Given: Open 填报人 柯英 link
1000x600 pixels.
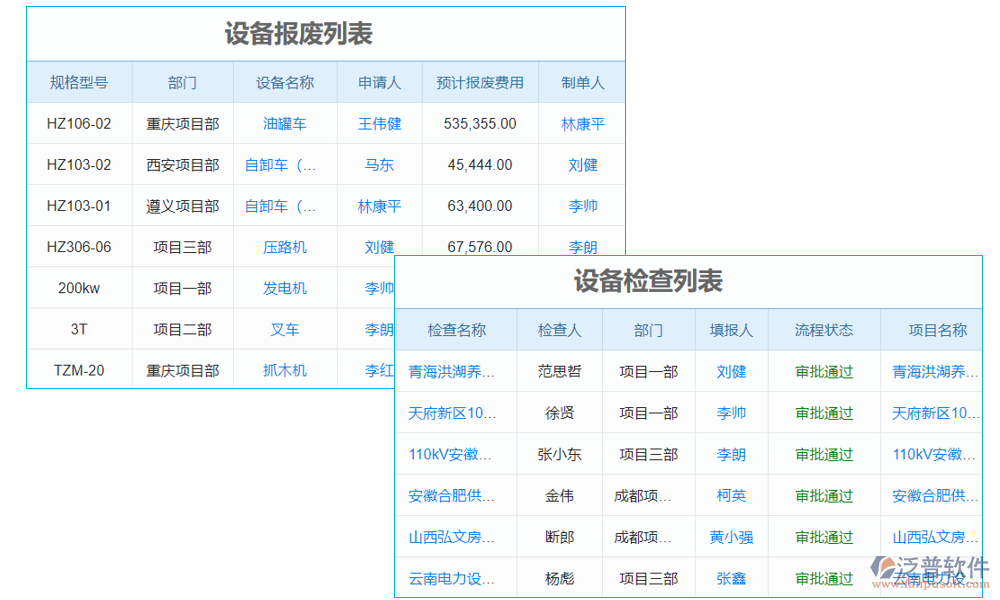Looking at the screenshot, I should (731, 495).
